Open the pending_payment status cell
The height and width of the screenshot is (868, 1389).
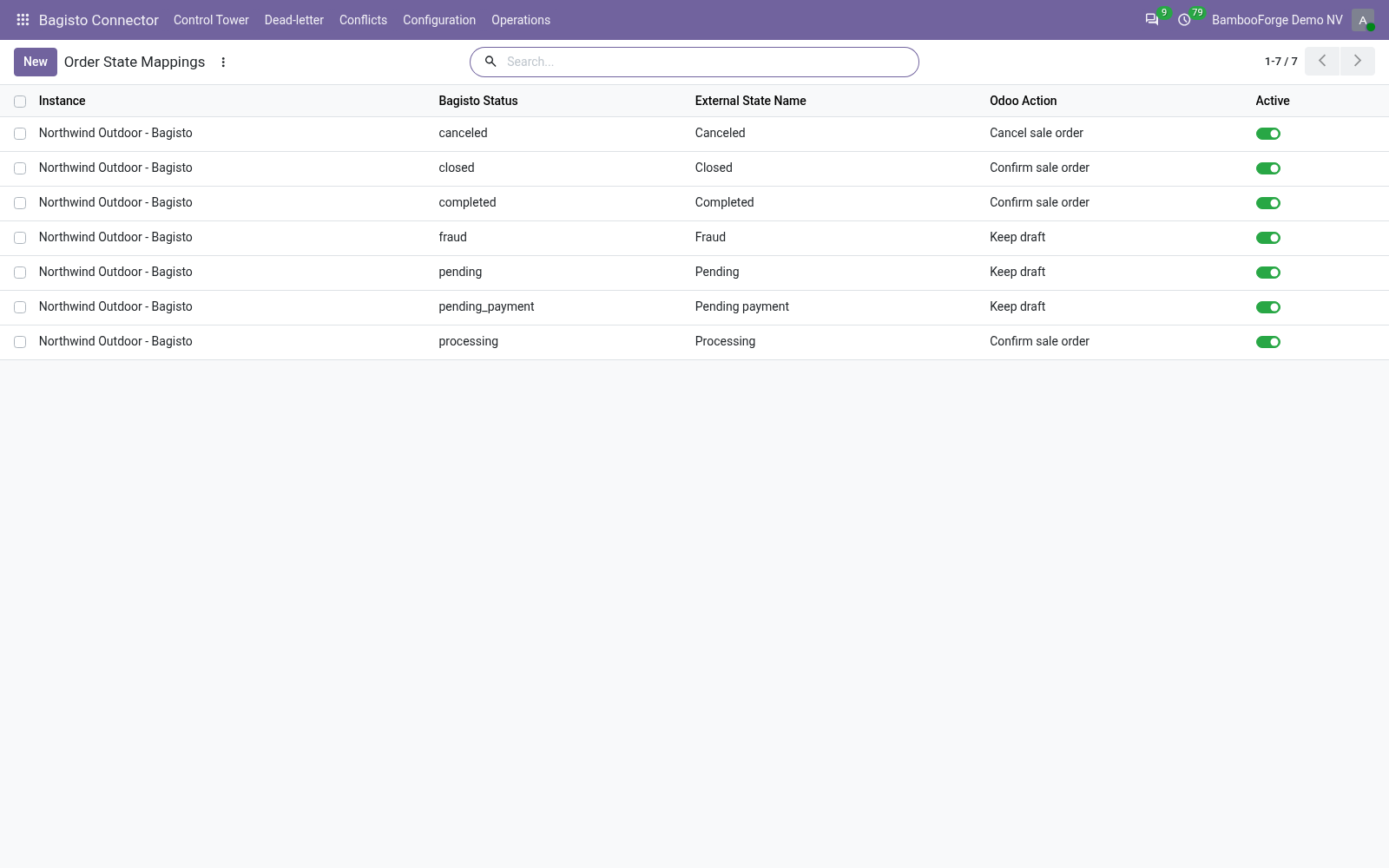click(x=486, y=307)
